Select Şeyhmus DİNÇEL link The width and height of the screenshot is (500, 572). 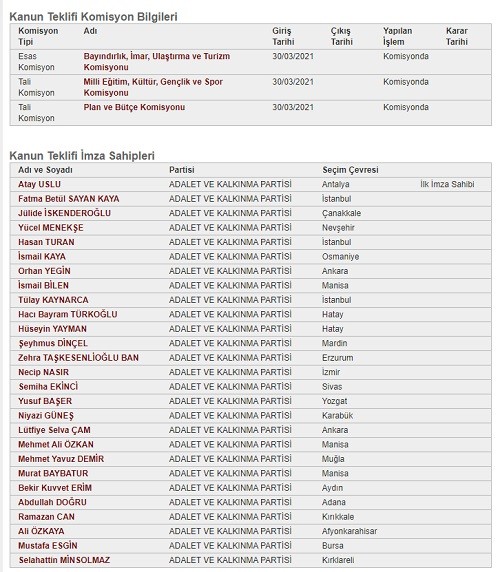click(53, 343)
